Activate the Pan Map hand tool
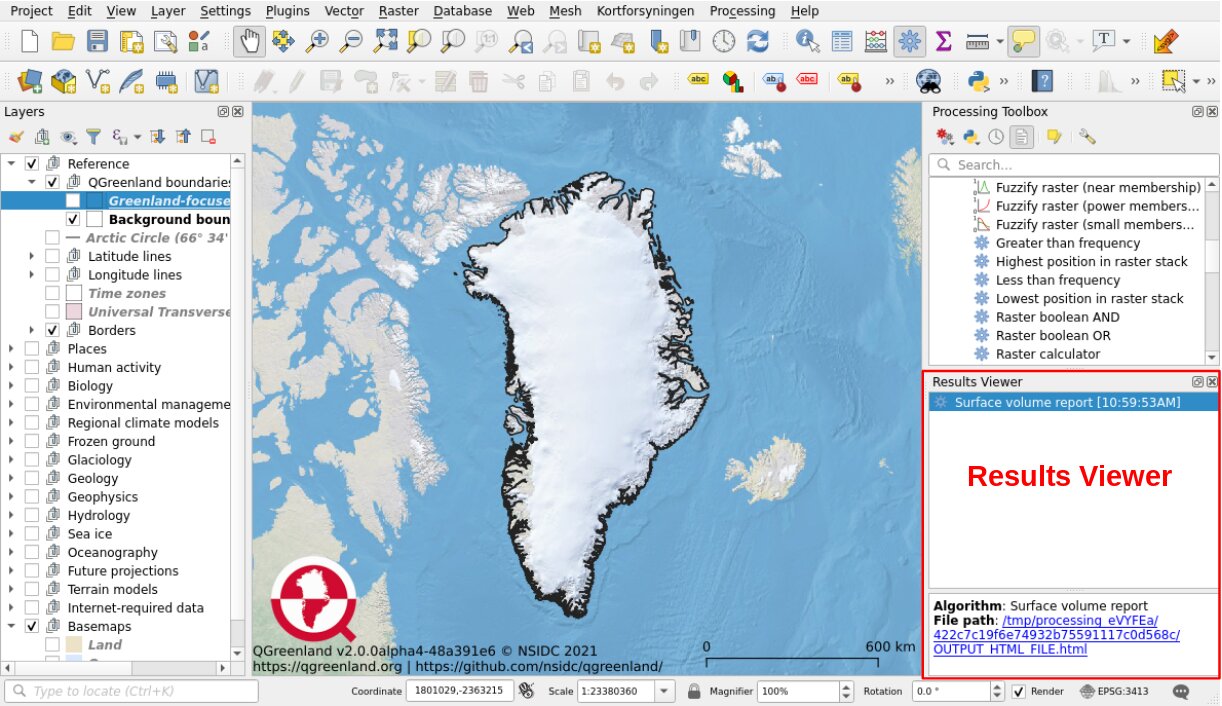This screenshot has width=1222, height=706. click(249, 41)
